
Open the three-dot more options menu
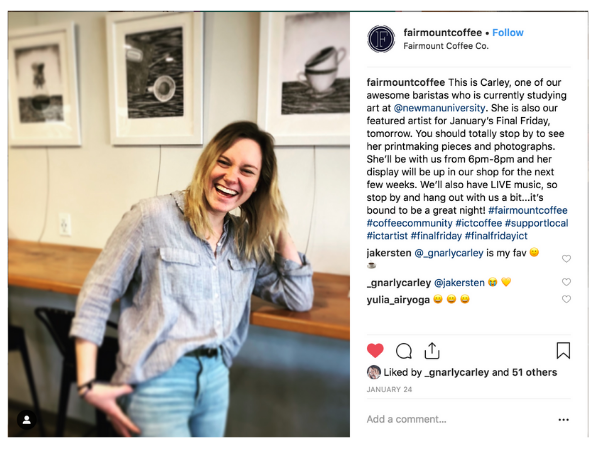[x=563, y=420]
